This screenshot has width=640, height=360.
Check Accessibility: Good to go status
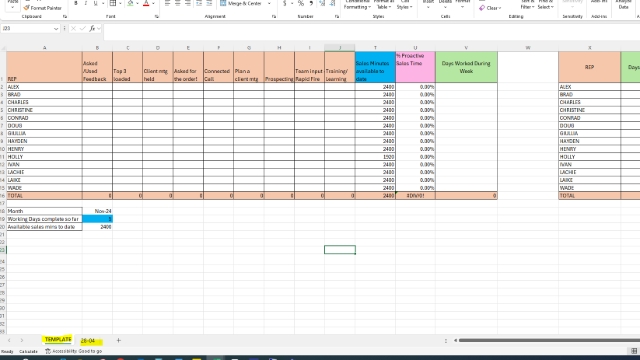[x=73, y=351]
